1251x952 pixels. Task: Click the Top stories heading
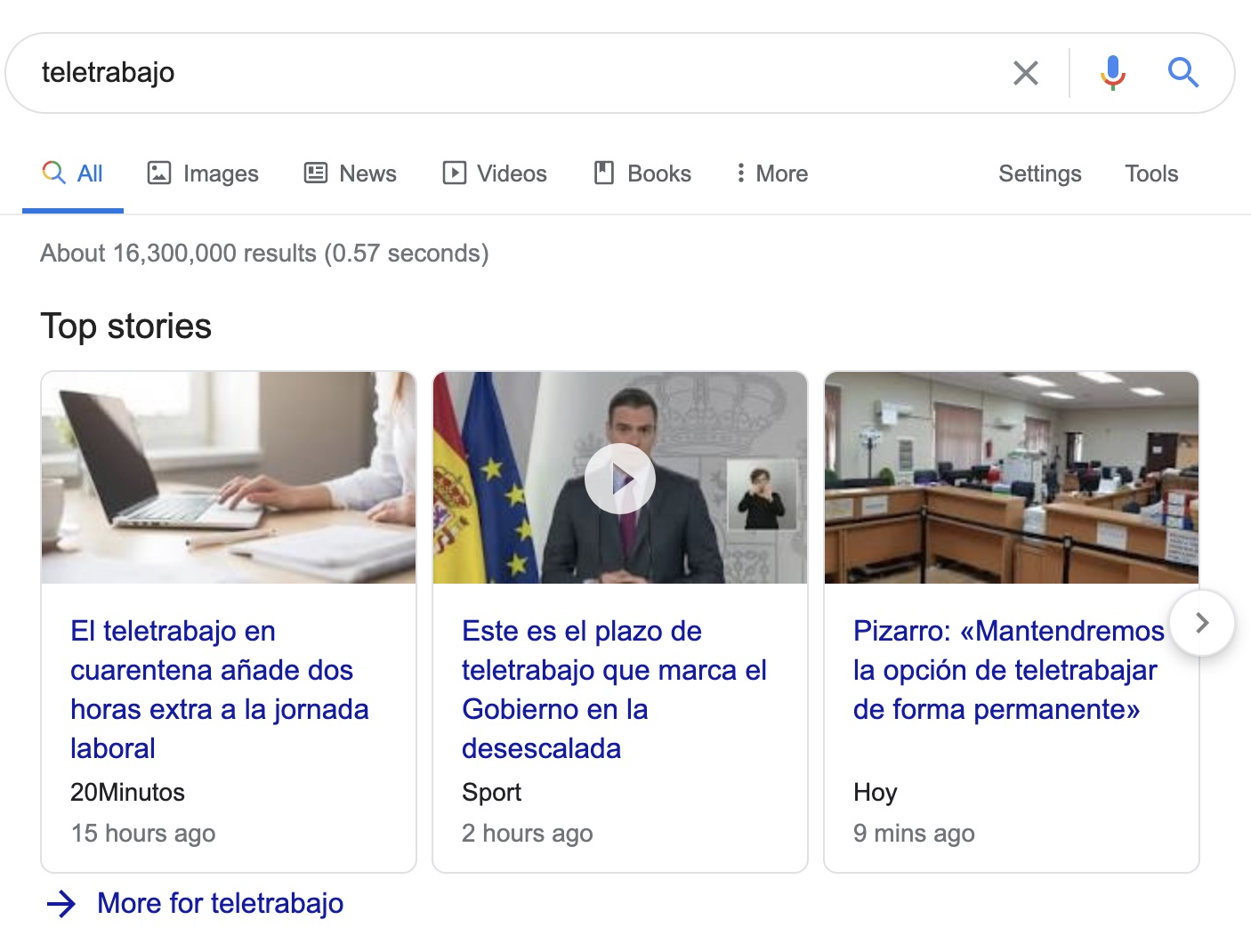(126, 327)
